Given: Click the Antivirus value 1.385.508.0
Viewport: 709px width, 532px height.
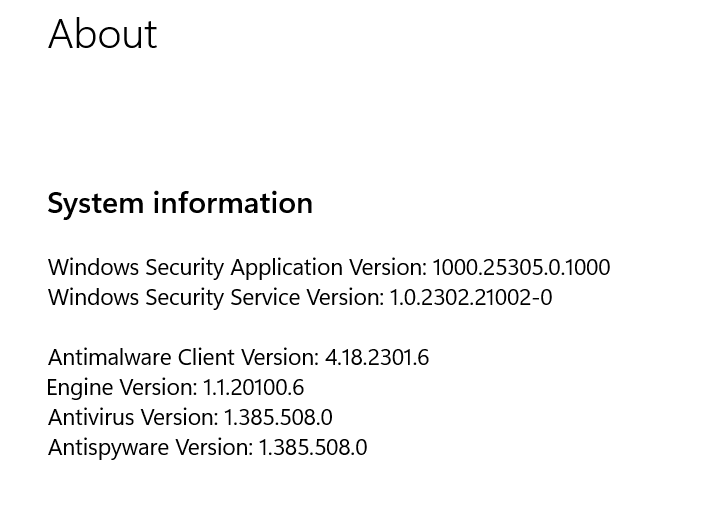Looking at the screenshot, I should (x=278, y=418).
